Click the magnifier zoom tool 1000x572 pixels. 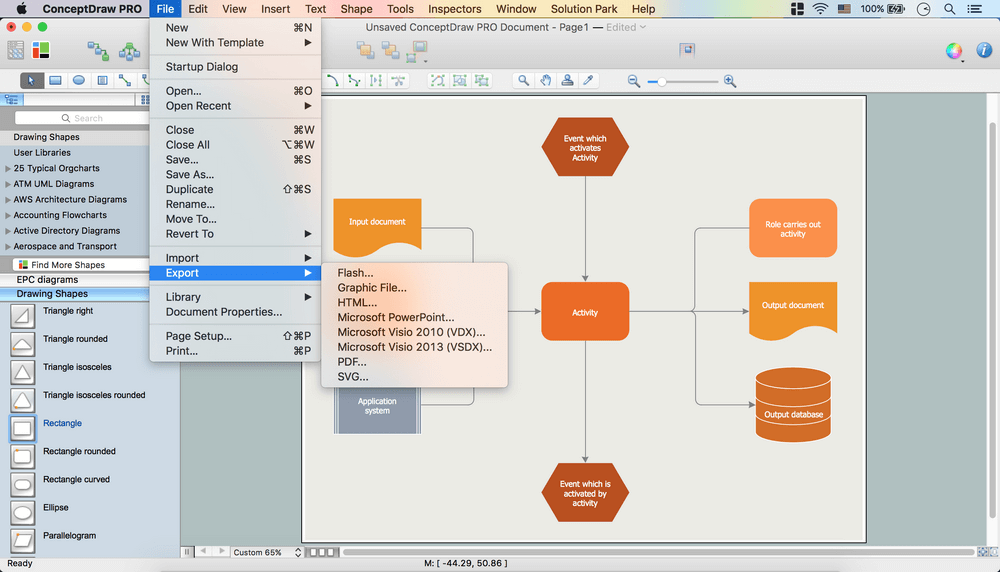point(523,81)
